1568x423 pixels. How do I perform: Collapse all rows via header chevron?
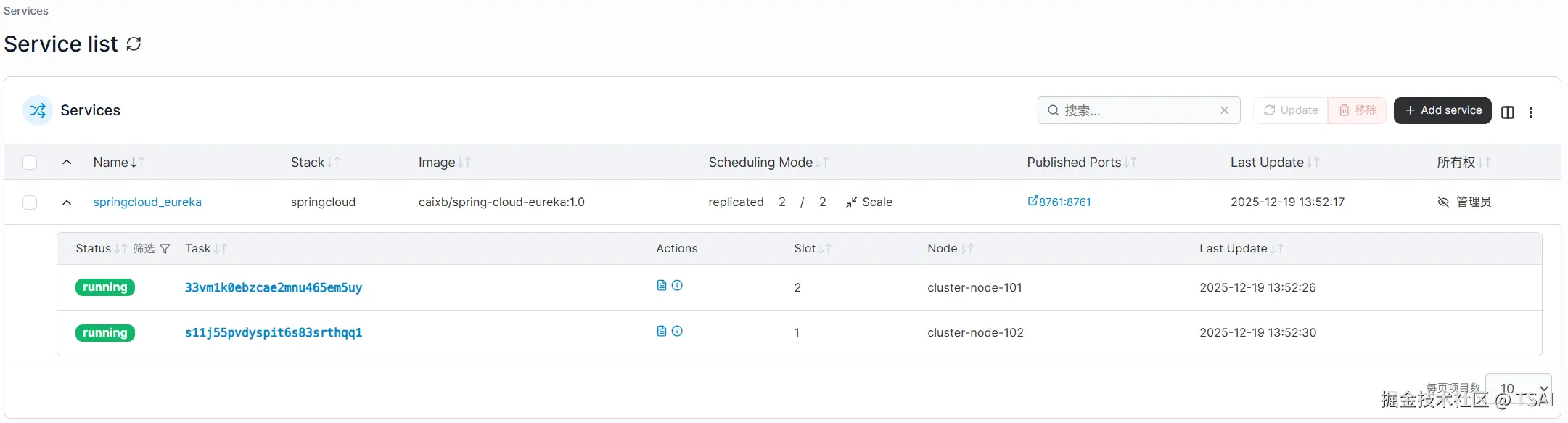click(67, 163)
